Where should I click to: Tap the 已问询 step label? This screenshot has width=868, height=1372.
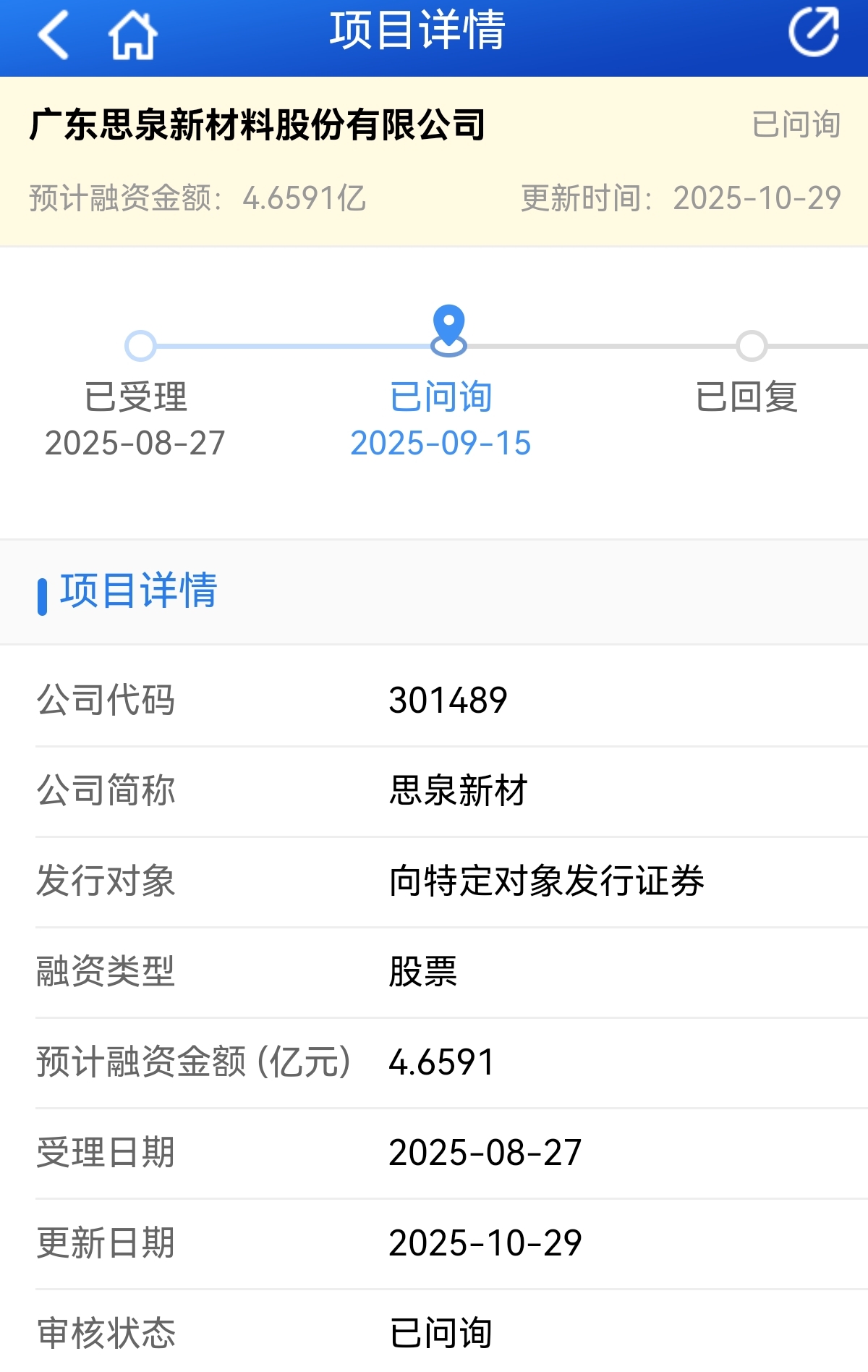(441, 397)
